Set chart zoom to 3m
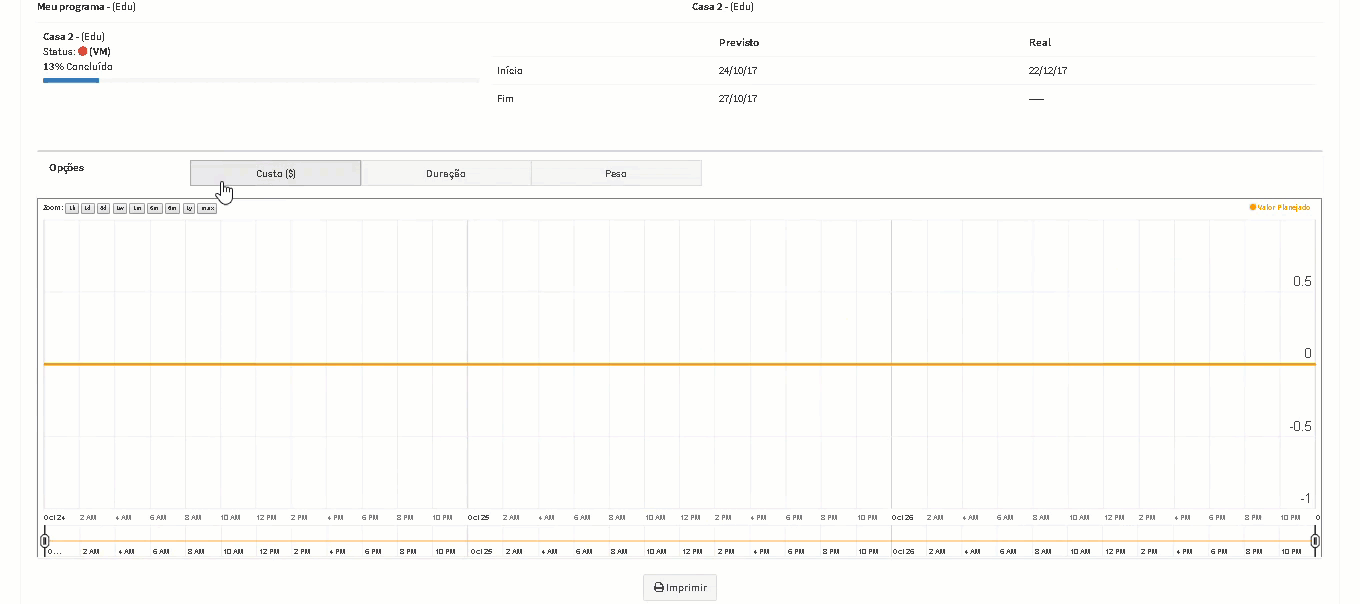 pos(154,208)
